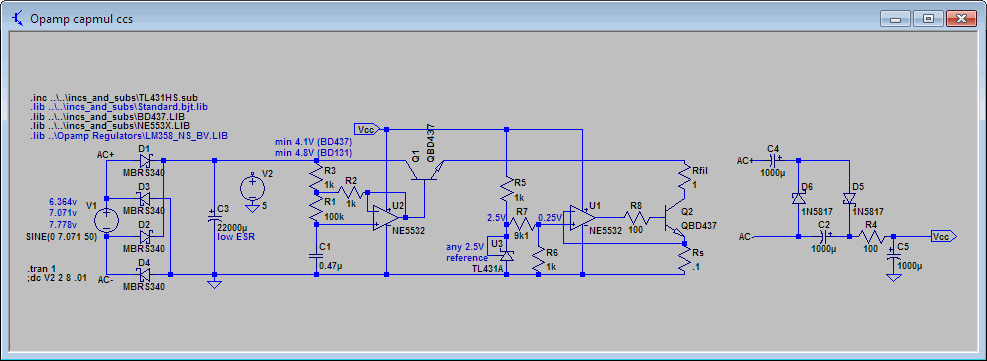
Task: Click the SINE(0 7.071 50) value text
Action: click(62, 236)
